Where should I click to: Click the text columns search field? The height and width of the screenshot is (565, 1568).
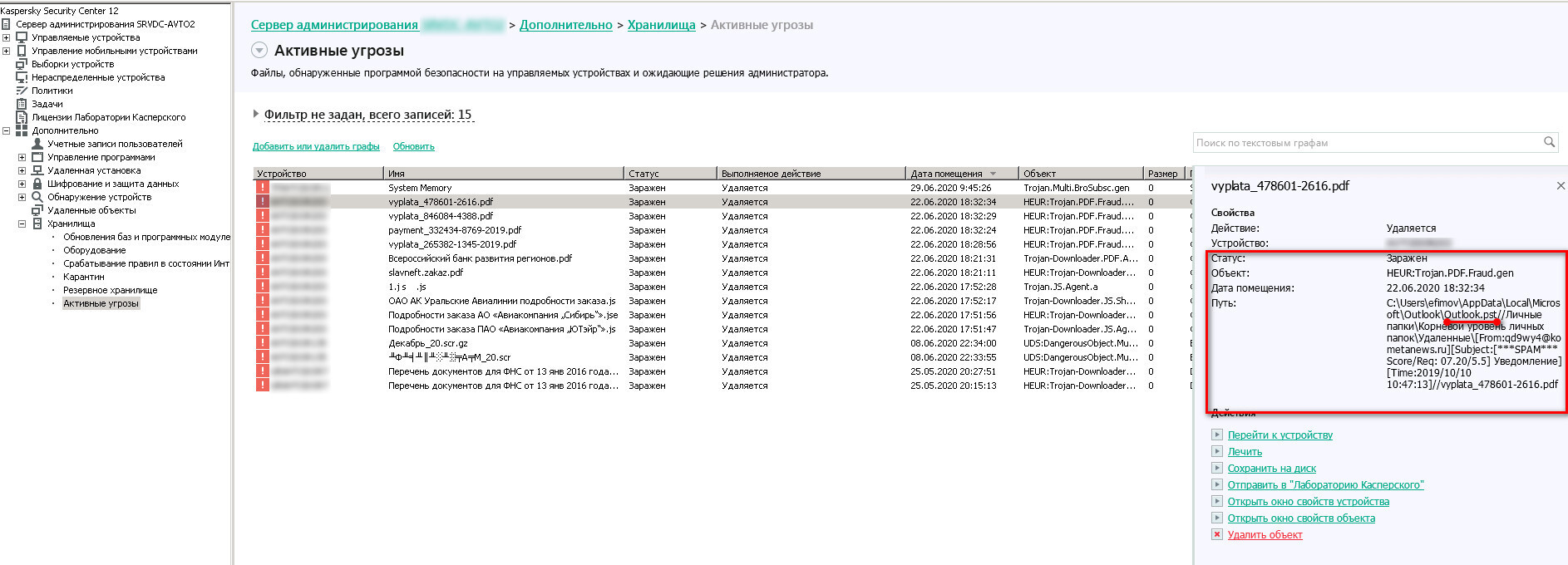point(1368,142)
